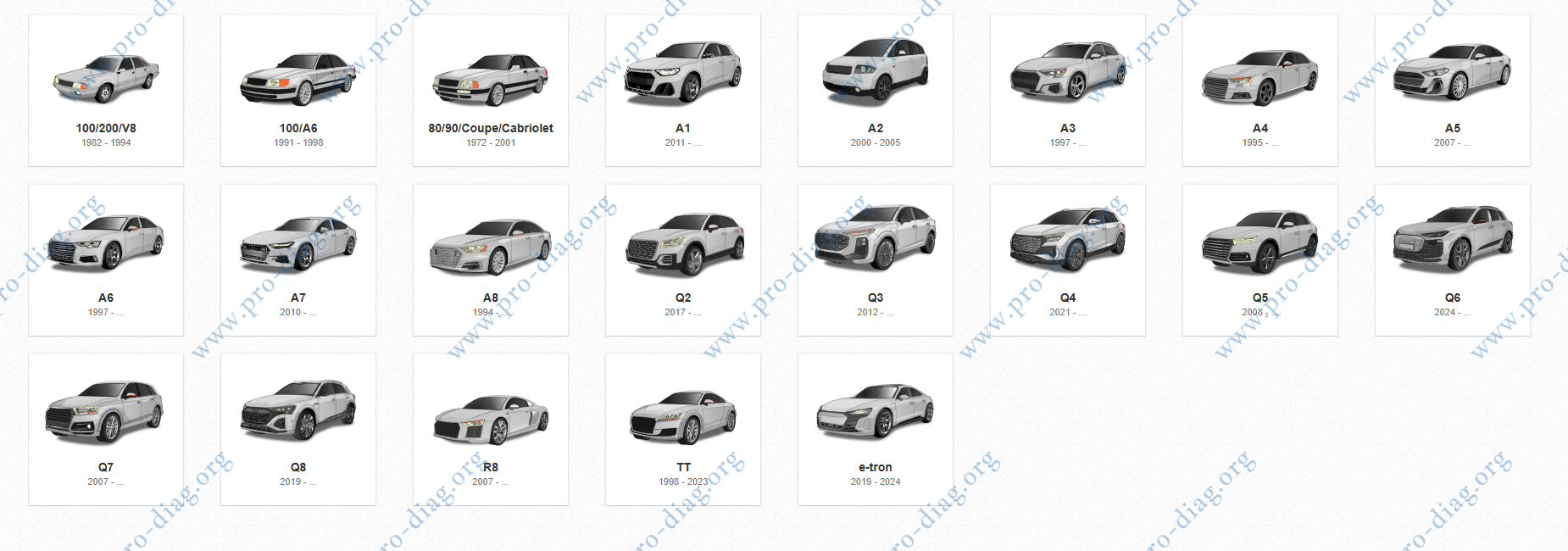Open the A4 car image
The image size is (1568, 551).
(x=1260, y=77)
